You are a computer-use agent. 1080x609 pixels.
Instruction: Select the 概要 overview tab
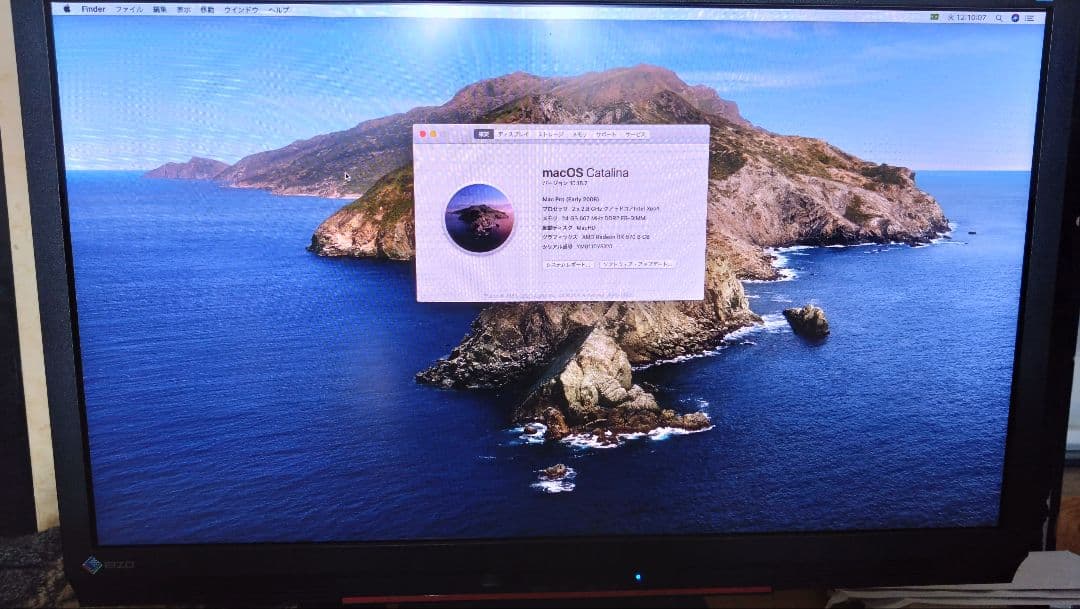(x=483, y=133)
